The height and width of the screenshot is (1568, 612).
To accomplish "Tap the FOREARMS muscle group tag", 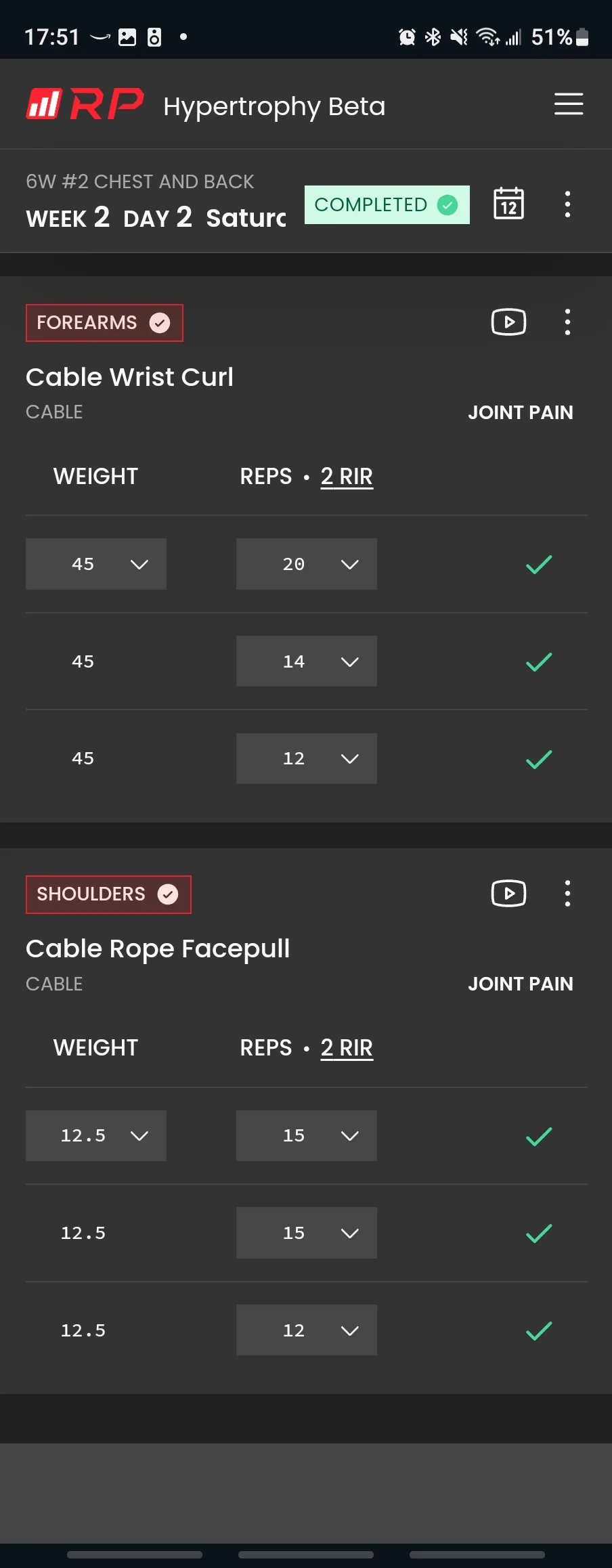I will [x=104, y=323].
